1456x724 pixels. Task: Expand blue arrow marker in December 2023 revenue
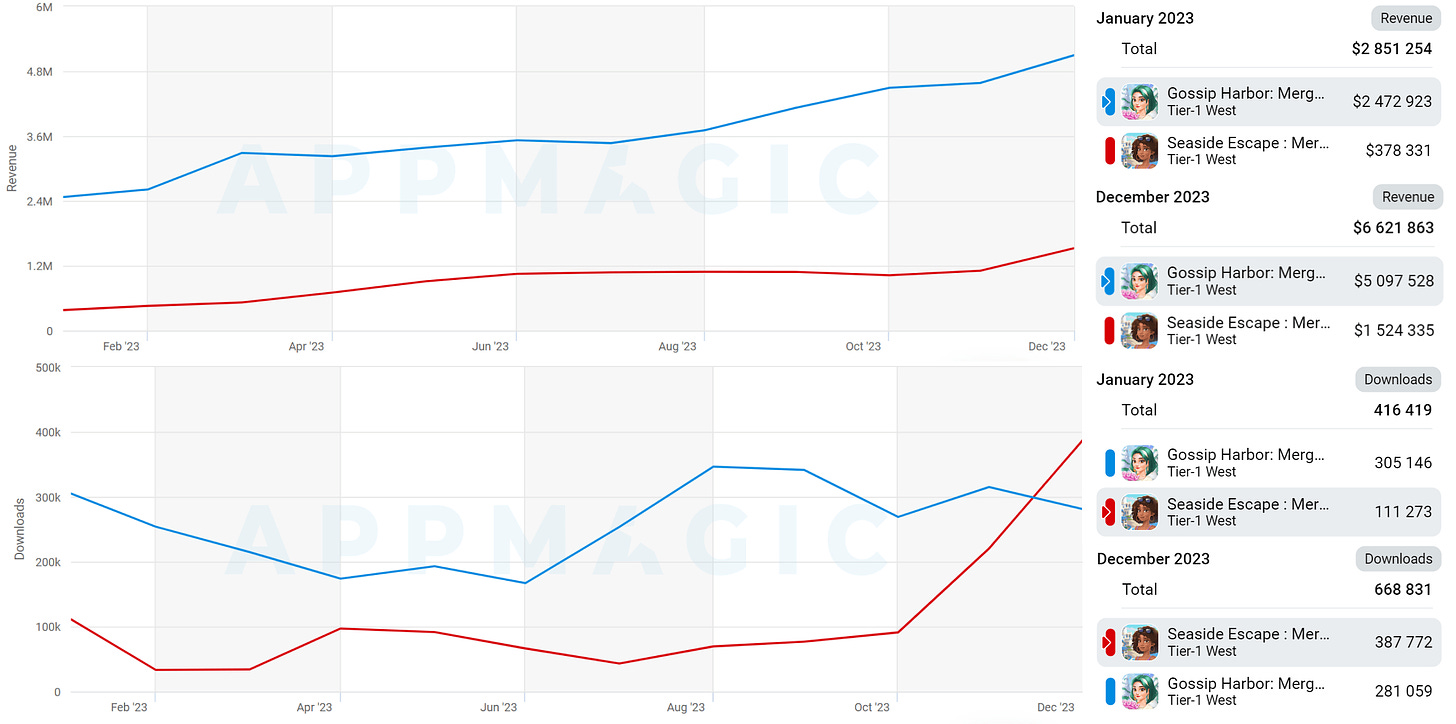(1108, 282)
